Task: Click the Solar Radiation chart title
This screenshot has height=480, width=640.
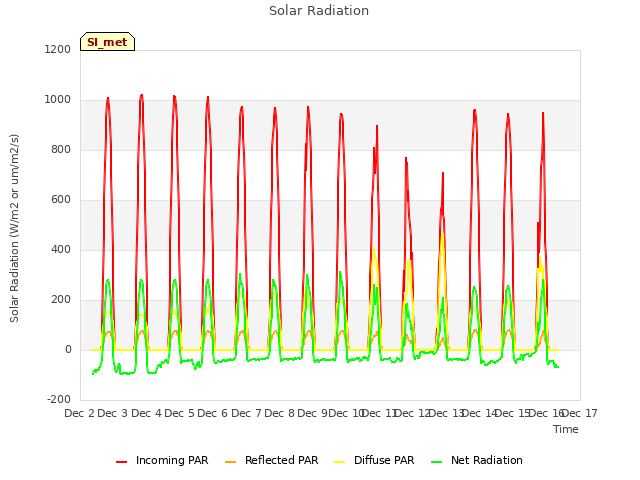Action: click(319, 11)
